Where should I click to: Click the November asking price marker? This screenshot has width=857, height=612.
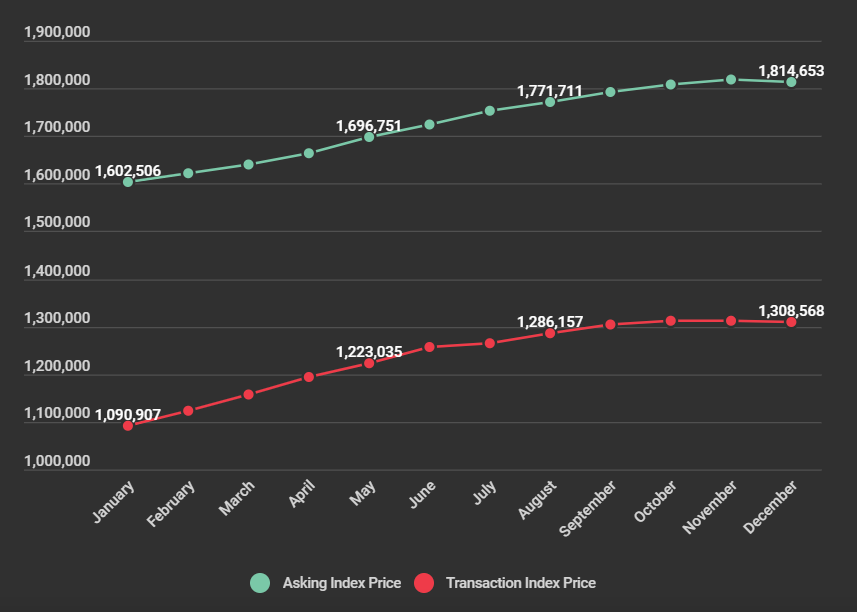[x=731, y=79]
